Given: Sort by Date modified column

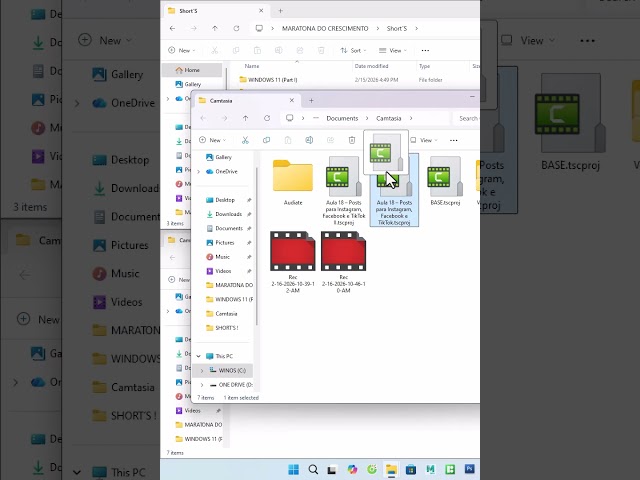Looking at the screenshot, I should coord(371,66).
